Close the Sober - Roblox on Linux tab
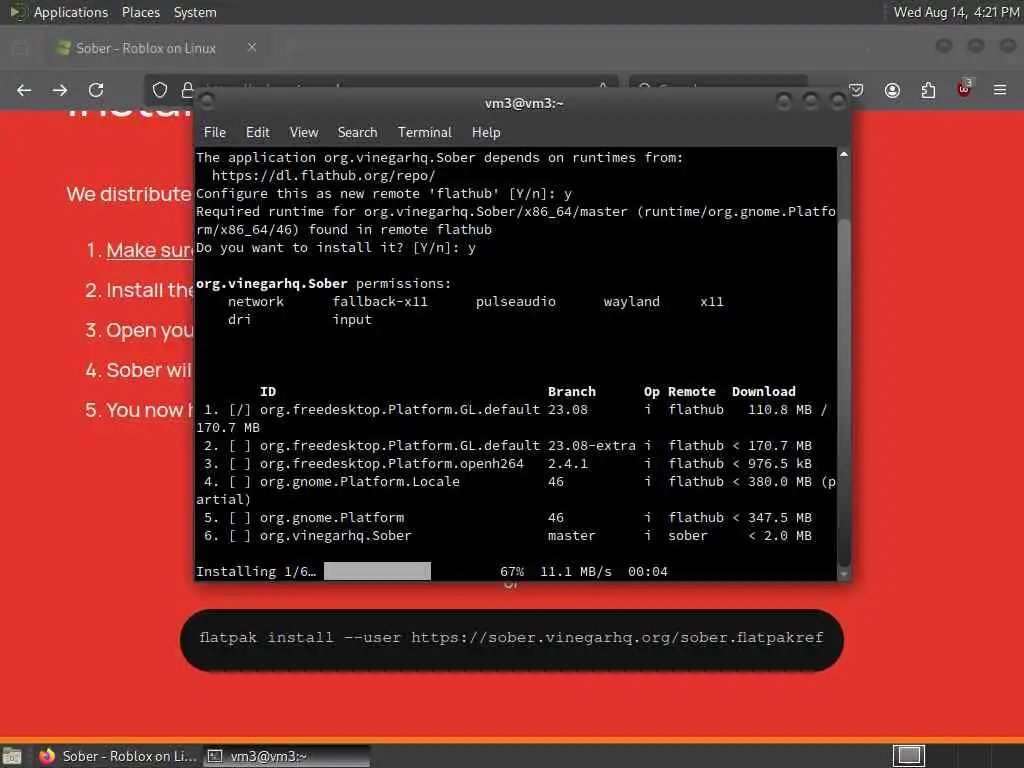 click(x=252, y=47)
